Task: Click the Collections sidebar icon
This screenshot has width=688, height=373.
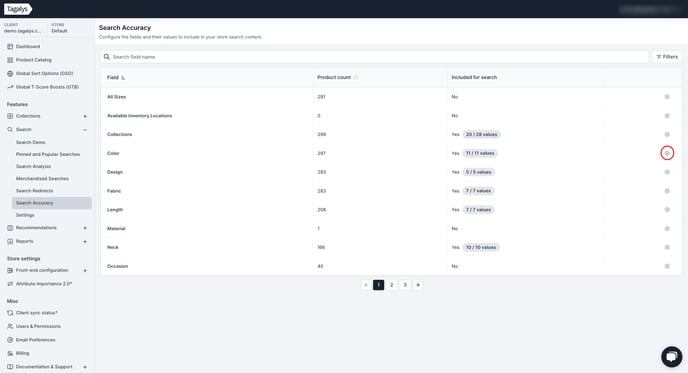Action: point(10,116)
